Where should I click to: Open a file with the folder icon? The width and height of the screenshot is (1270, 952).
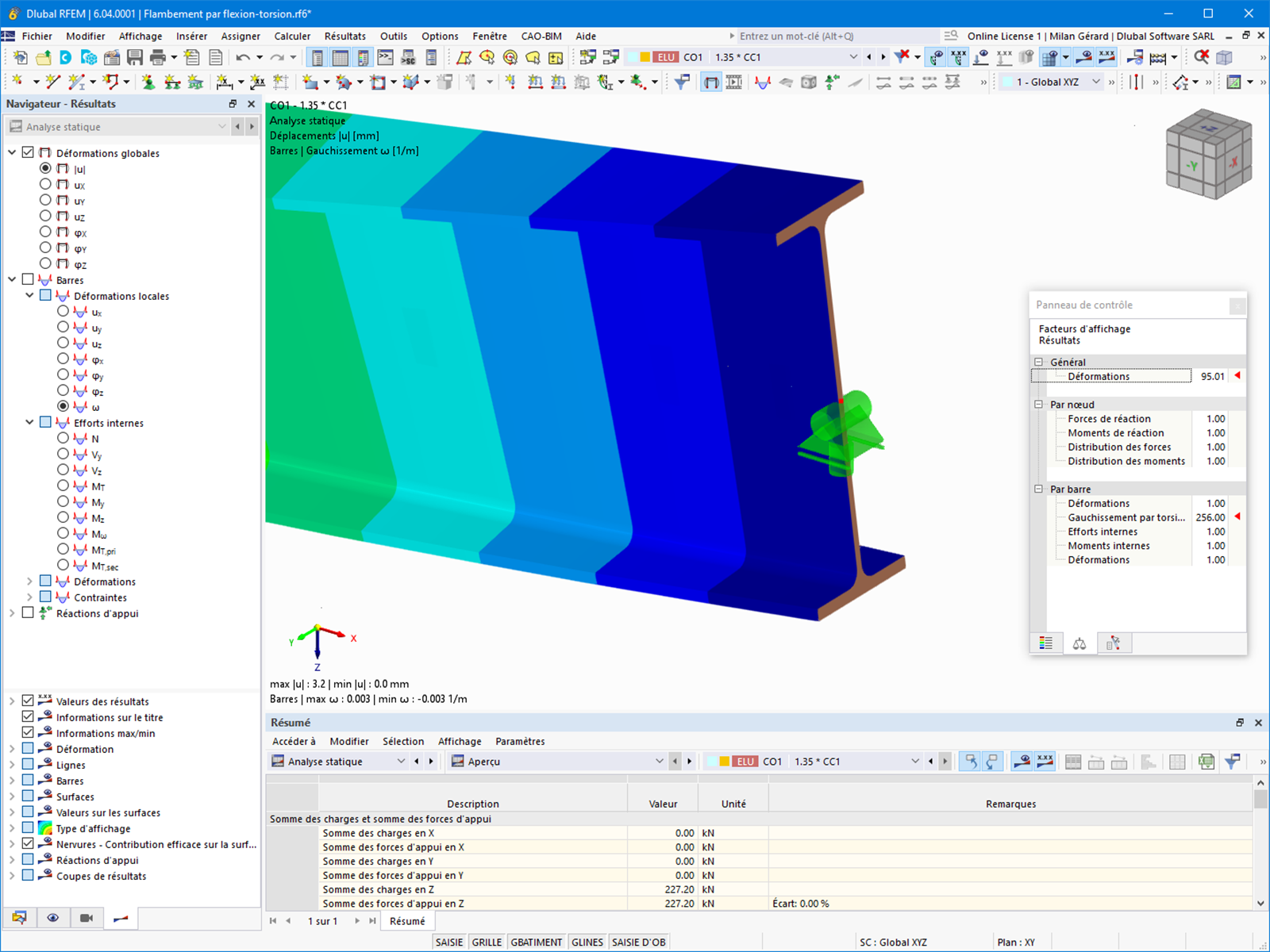click(x=43, y=57)
